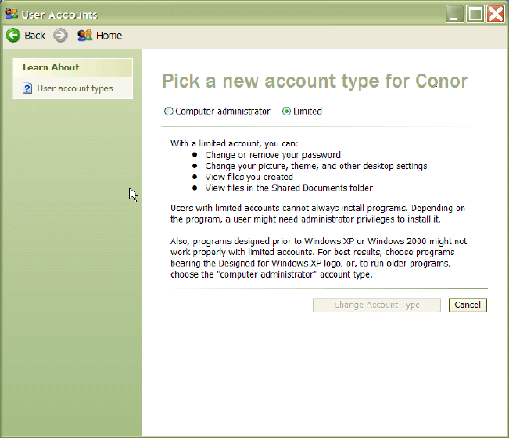Click the green Back arrow icon
Image resolution: width=509 pixels, height=438 pixels.
(13, 35)
